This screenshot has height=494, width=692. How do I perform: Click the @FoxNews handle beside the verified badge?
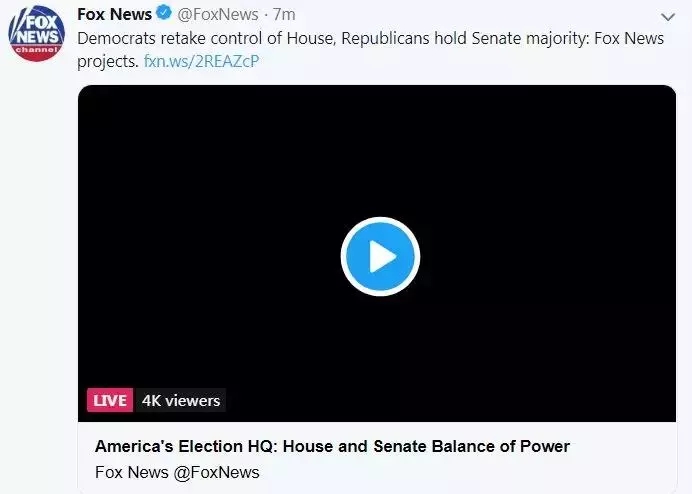(x=218, y=15)
